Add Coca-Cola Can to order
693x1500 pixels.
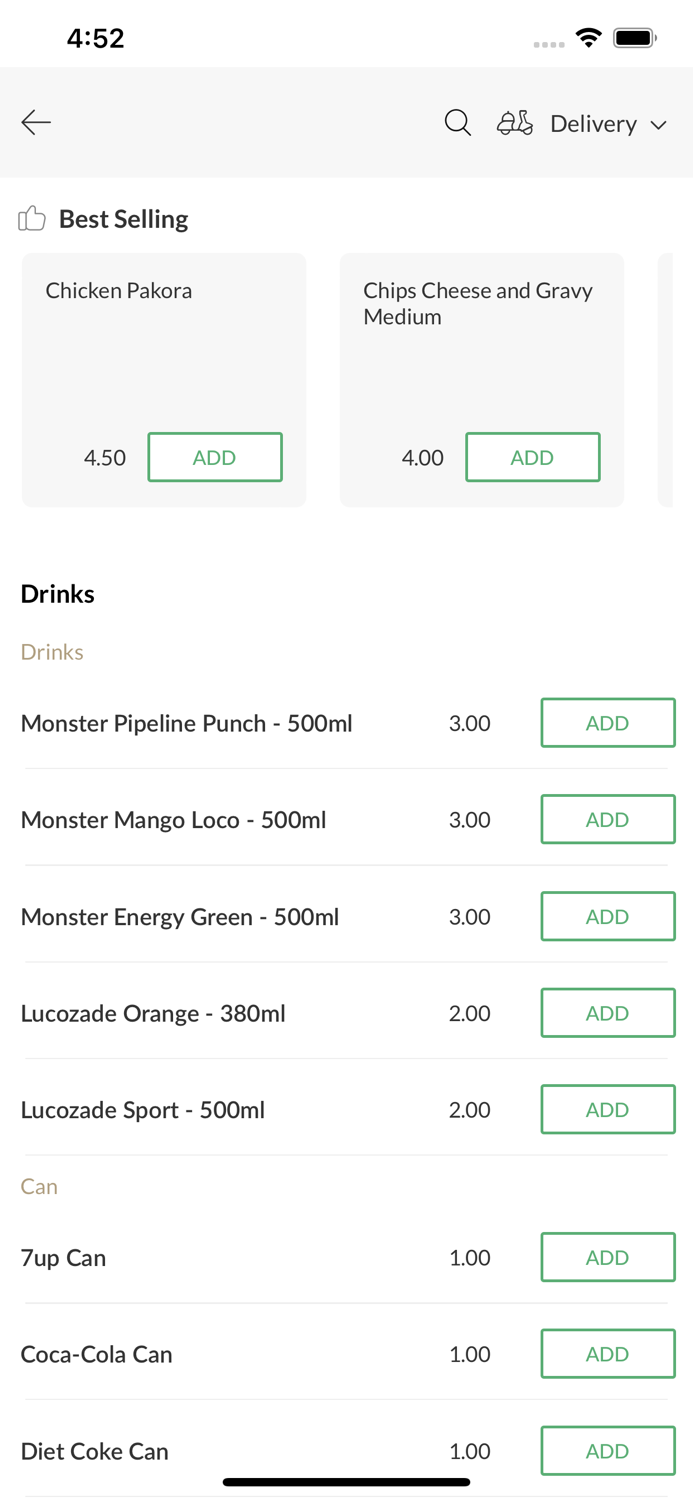click(607, 1354)
